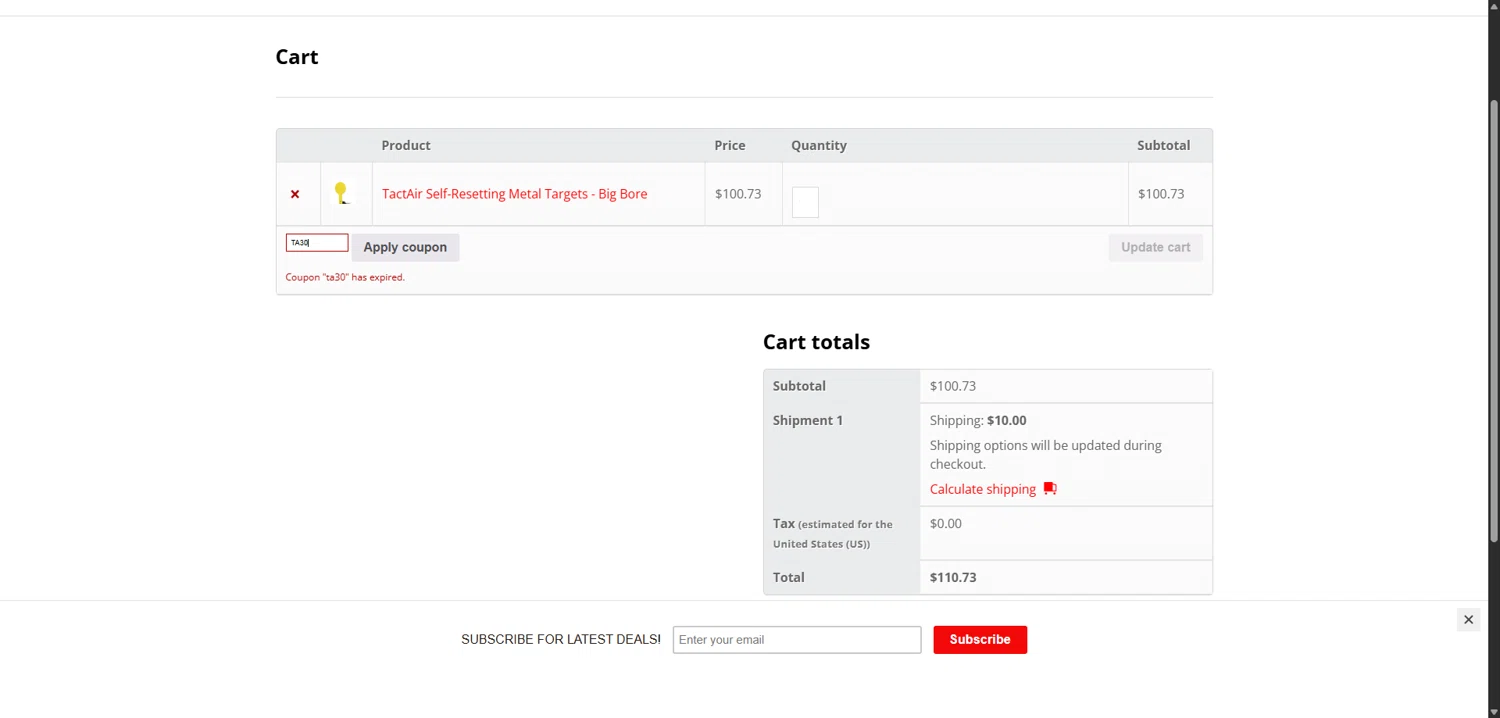Open the TactAir product thumbnail image
Viewport: 1500px width, 718px height.
pyautogui.click(x=341, y=193)
